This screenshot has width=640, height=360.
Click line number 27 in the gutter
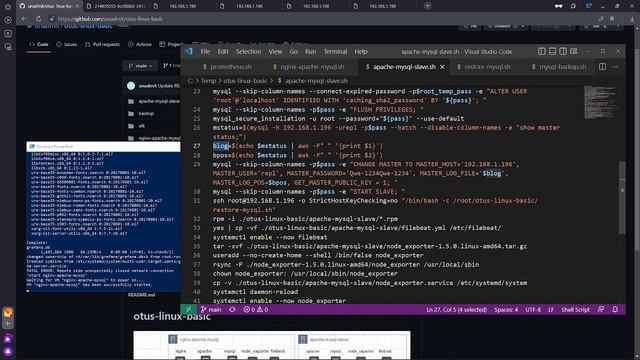(197, 146)
